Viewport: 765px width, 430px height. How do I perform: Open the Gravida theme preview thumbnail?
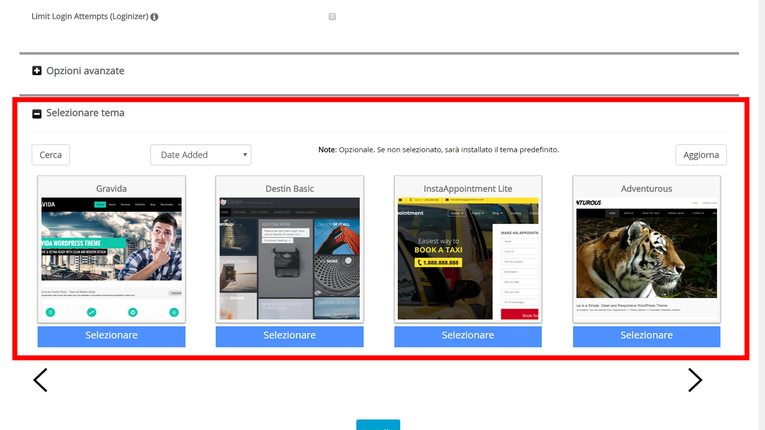coord(111,258)
